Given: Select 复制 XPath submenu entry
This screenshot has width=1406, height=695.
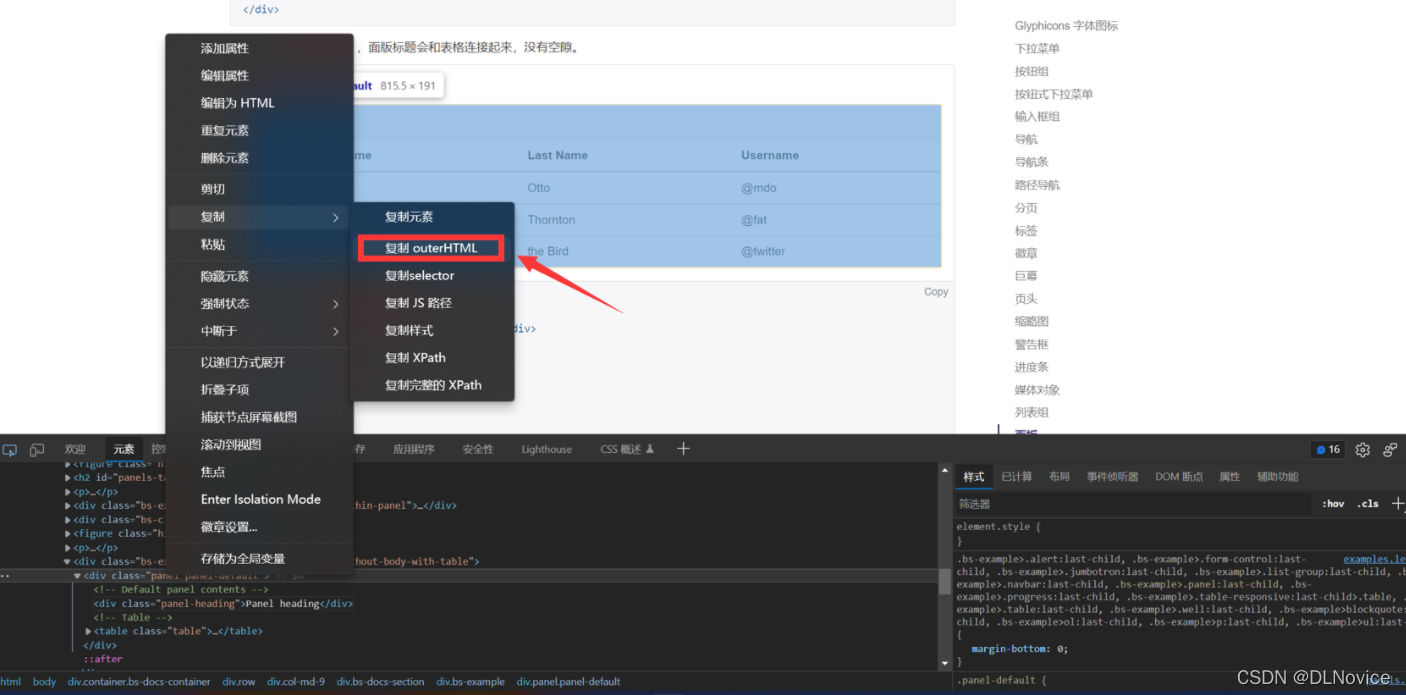Looking at the screenshot, I should 415,358.
